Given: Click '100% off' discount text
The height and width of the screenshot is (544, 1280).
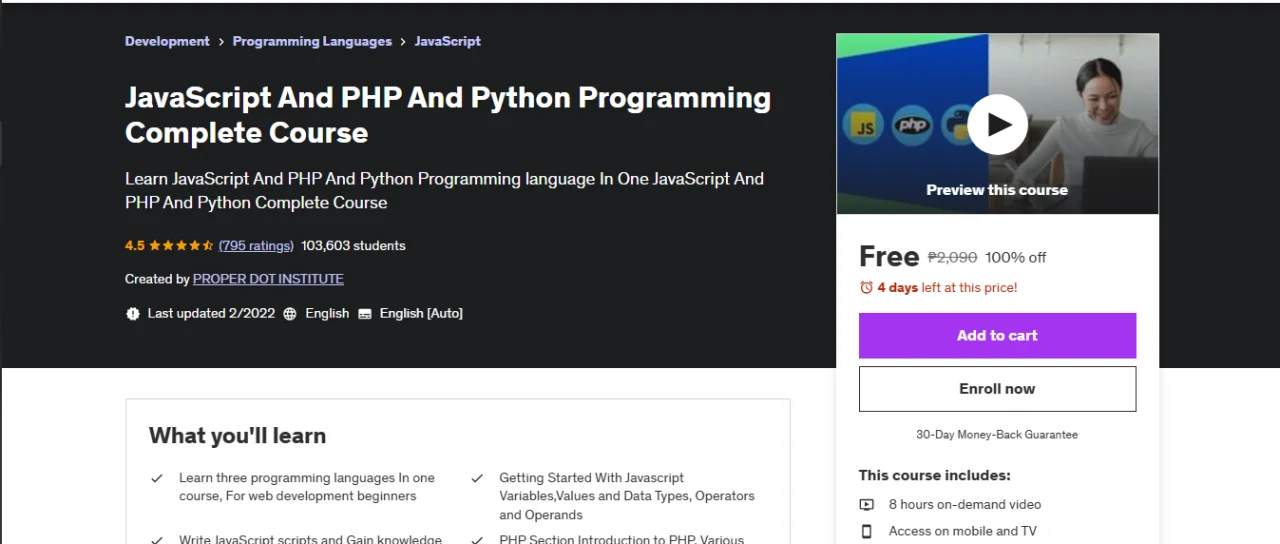Looking at the screenshot, I should pos(1016,257).
